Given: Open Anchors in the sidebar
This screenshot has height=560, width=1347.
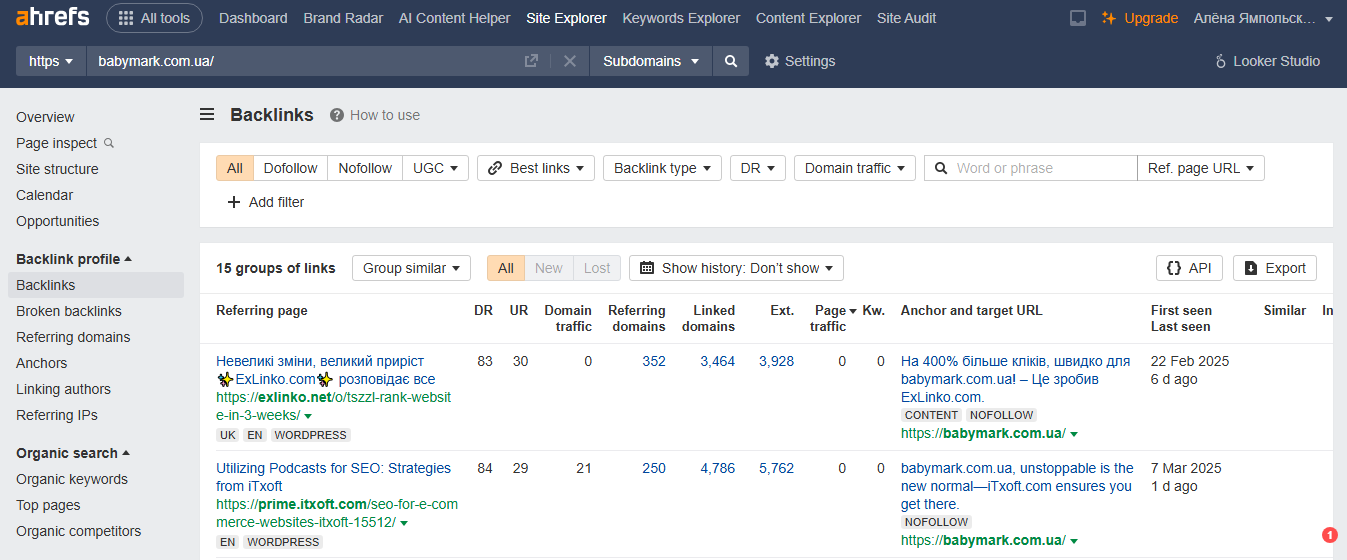Looking at the screenshot, I should [42, 363].
